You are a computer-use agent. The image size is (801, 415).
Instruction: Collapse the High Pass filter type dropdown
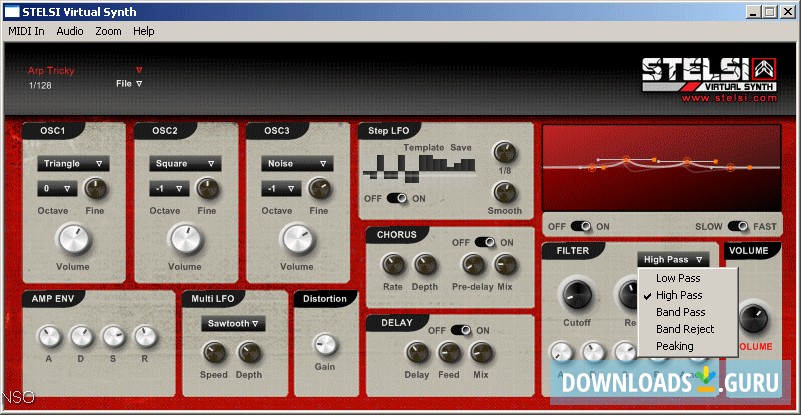coord(673,260)
